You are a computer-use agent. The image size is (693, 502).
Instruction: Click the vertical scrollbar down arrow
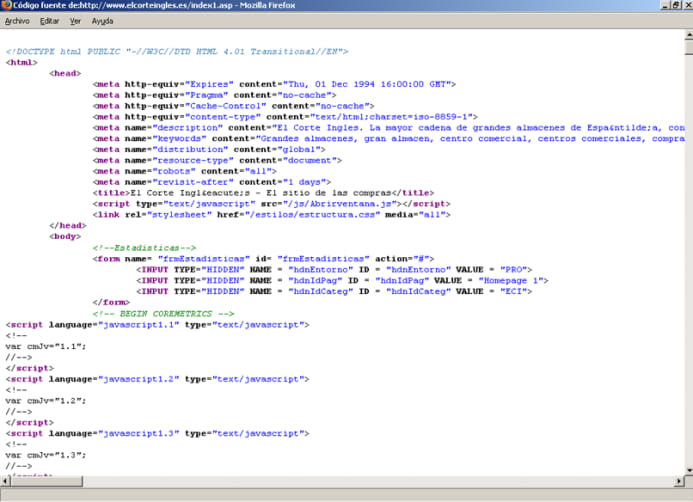(687, 469)
